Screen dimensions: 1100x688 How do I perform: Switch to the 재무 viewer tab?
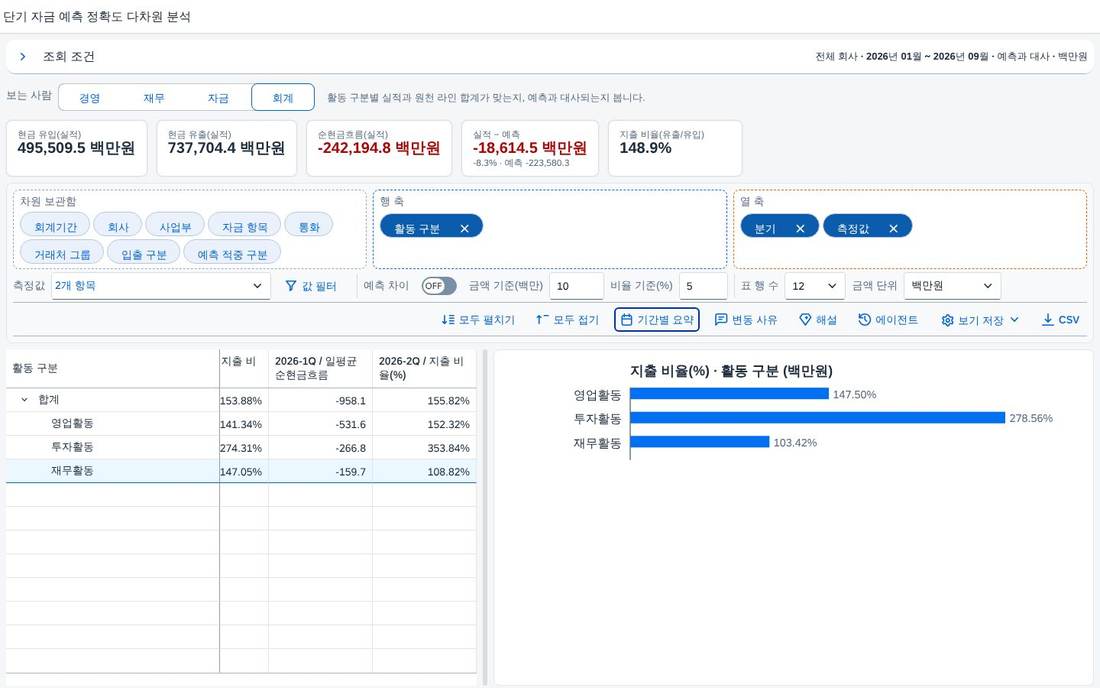coord(154,98)
